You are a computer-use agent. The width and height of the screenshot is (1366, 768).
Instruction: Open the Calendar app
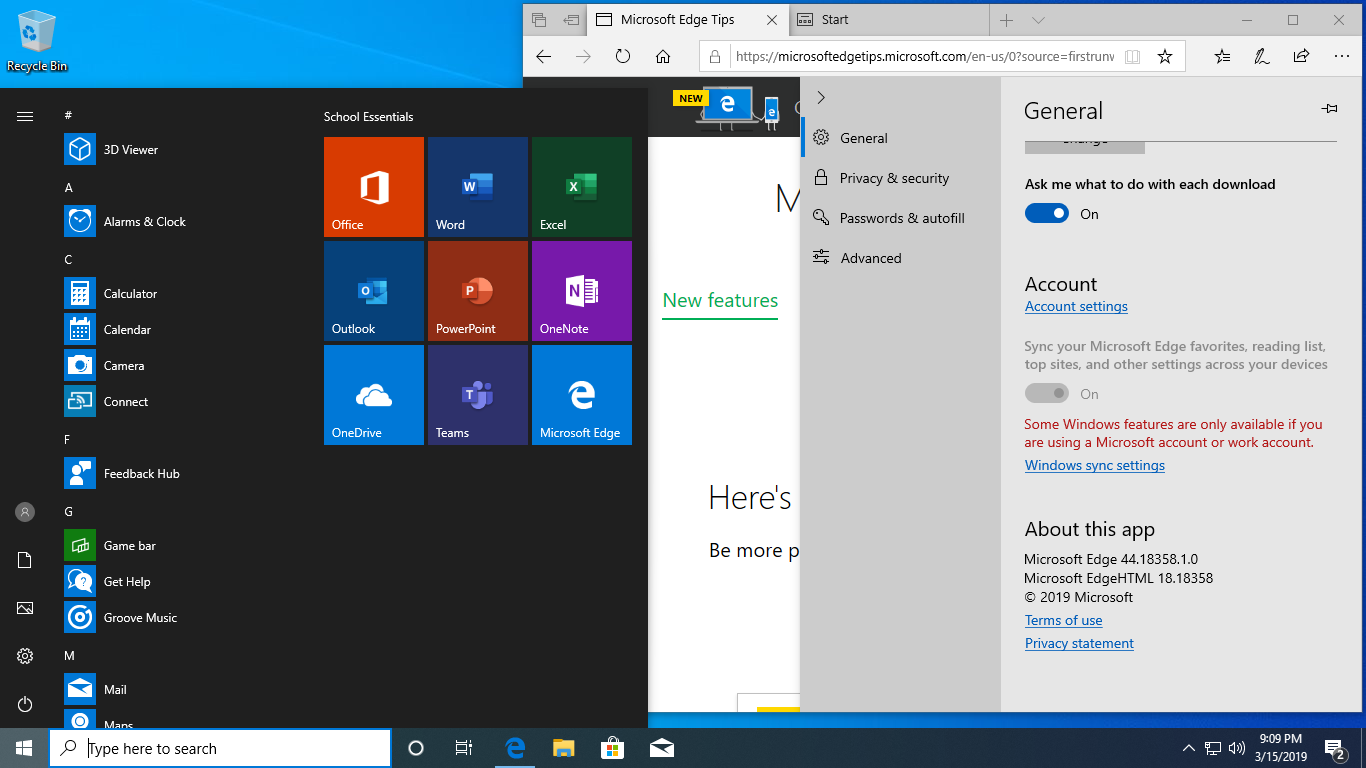(x=180, y=330)
